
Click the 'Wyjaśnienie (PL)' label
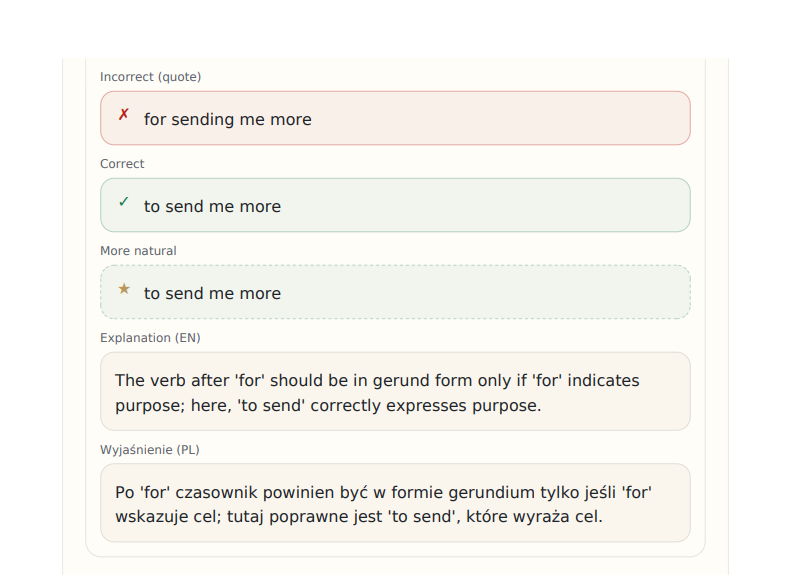(149, 450)
